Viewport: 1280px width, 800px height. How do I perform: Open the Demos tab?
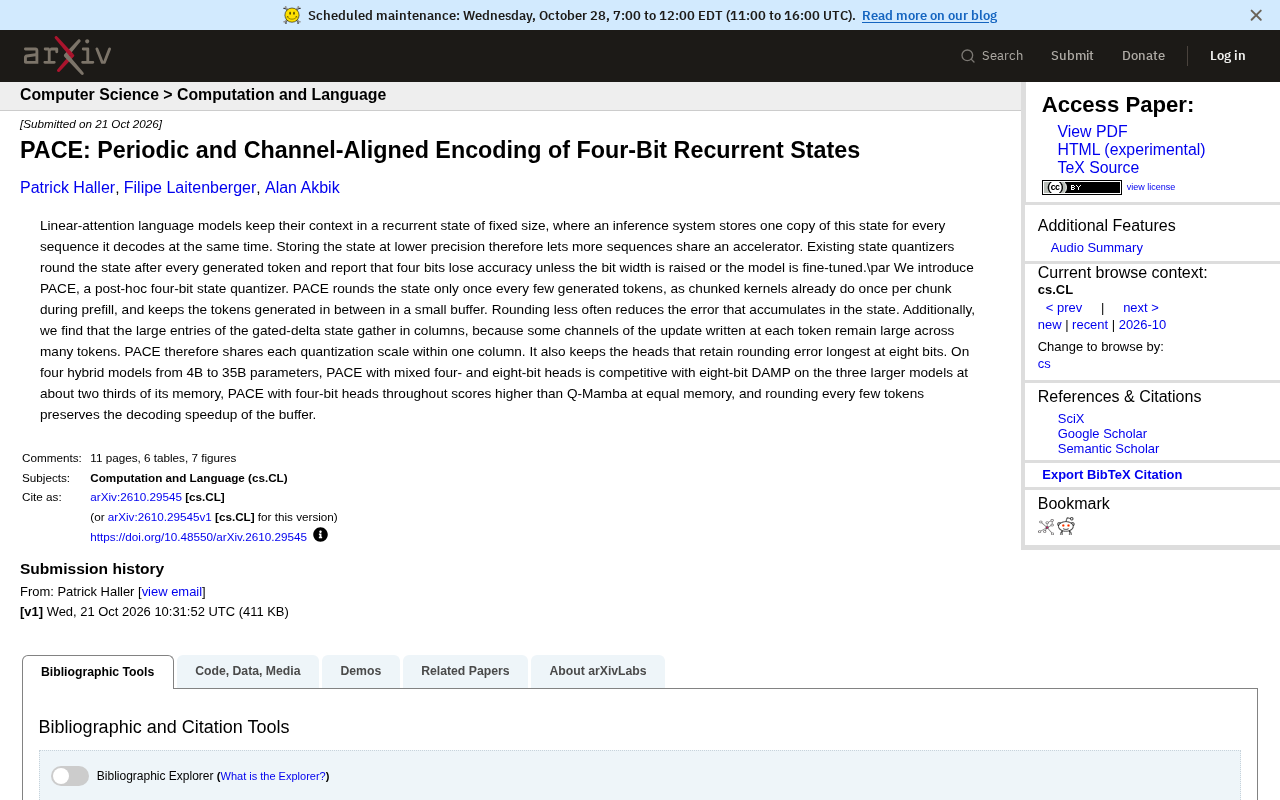click(x=361, y=671)
